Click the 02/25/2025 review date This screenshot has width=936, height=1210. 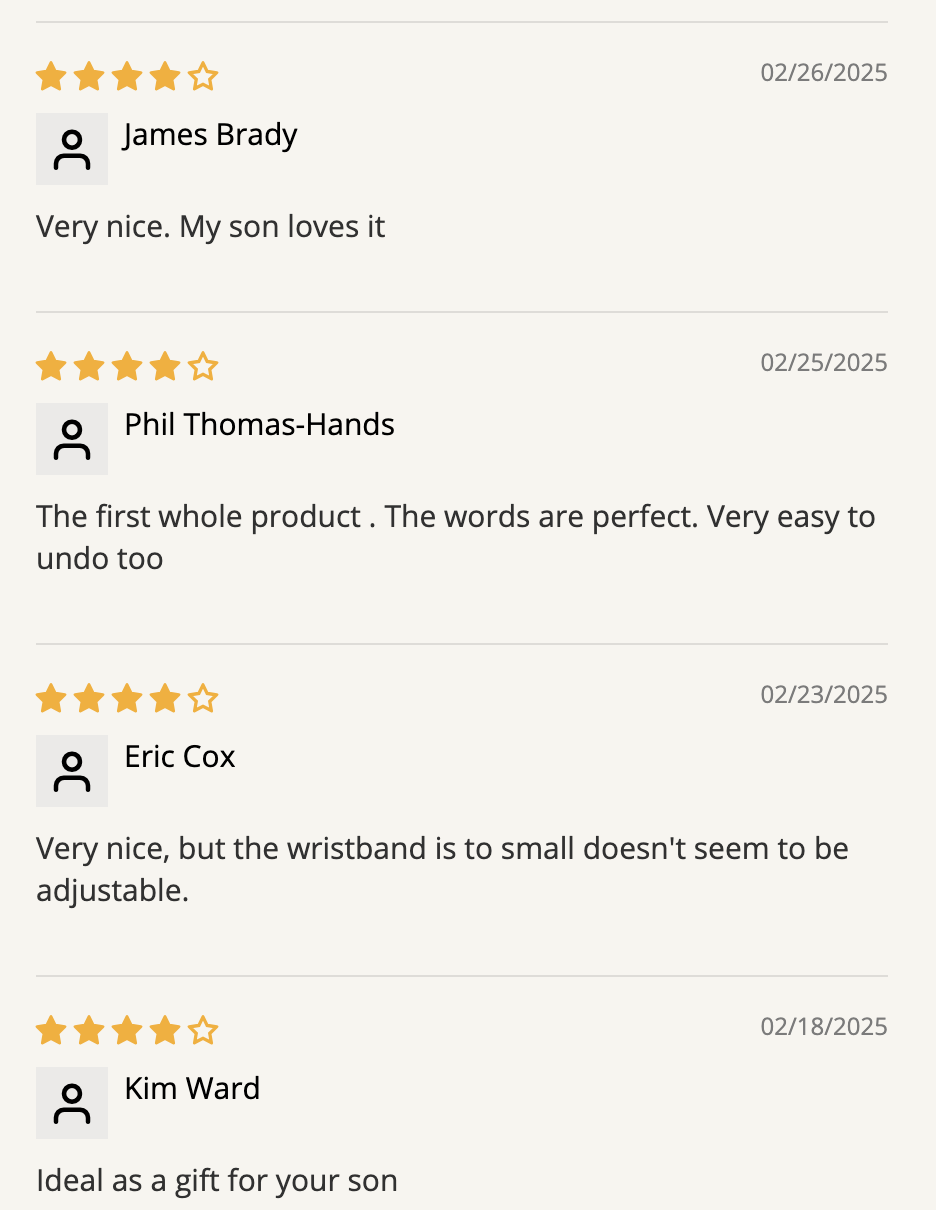click(x=824, y=363)
